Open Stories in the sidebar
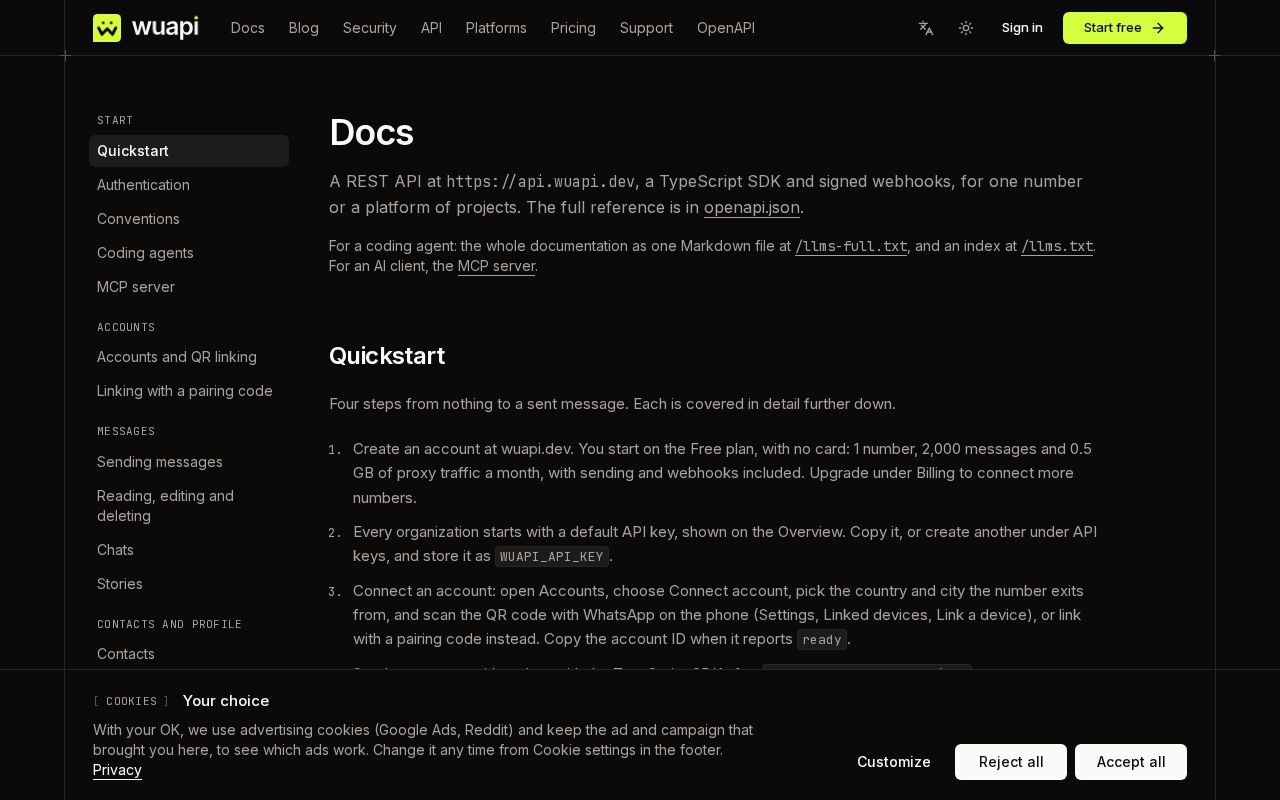1280x800 pixels. pos(189,584)
